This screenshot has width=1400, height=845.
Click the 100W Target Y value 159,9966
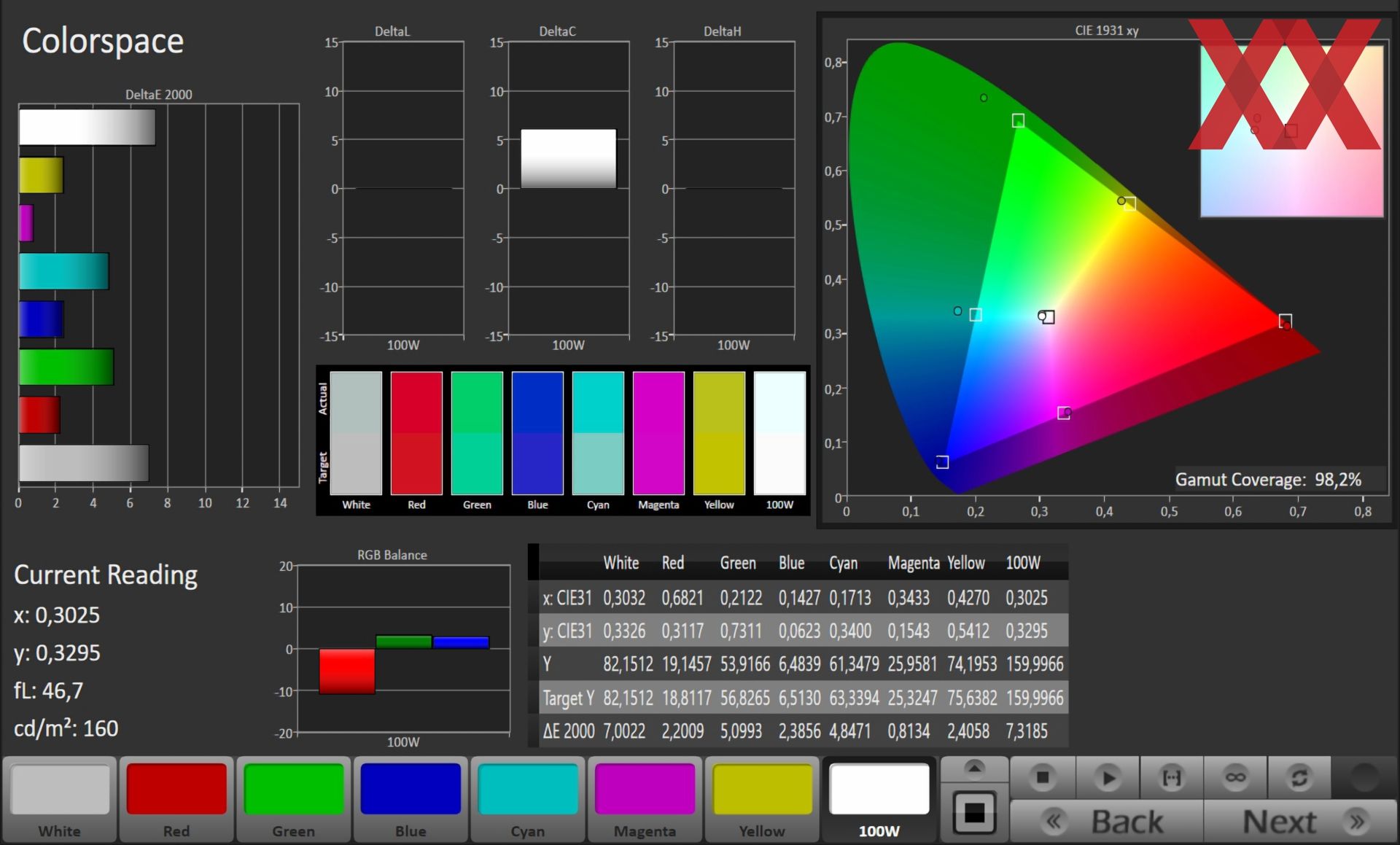tap(1035, 698)
